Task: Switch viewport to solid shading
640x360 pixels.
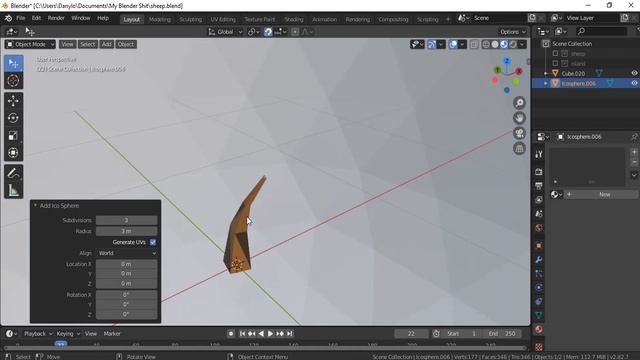Action: pyautogui.click(x=495, y=44)
